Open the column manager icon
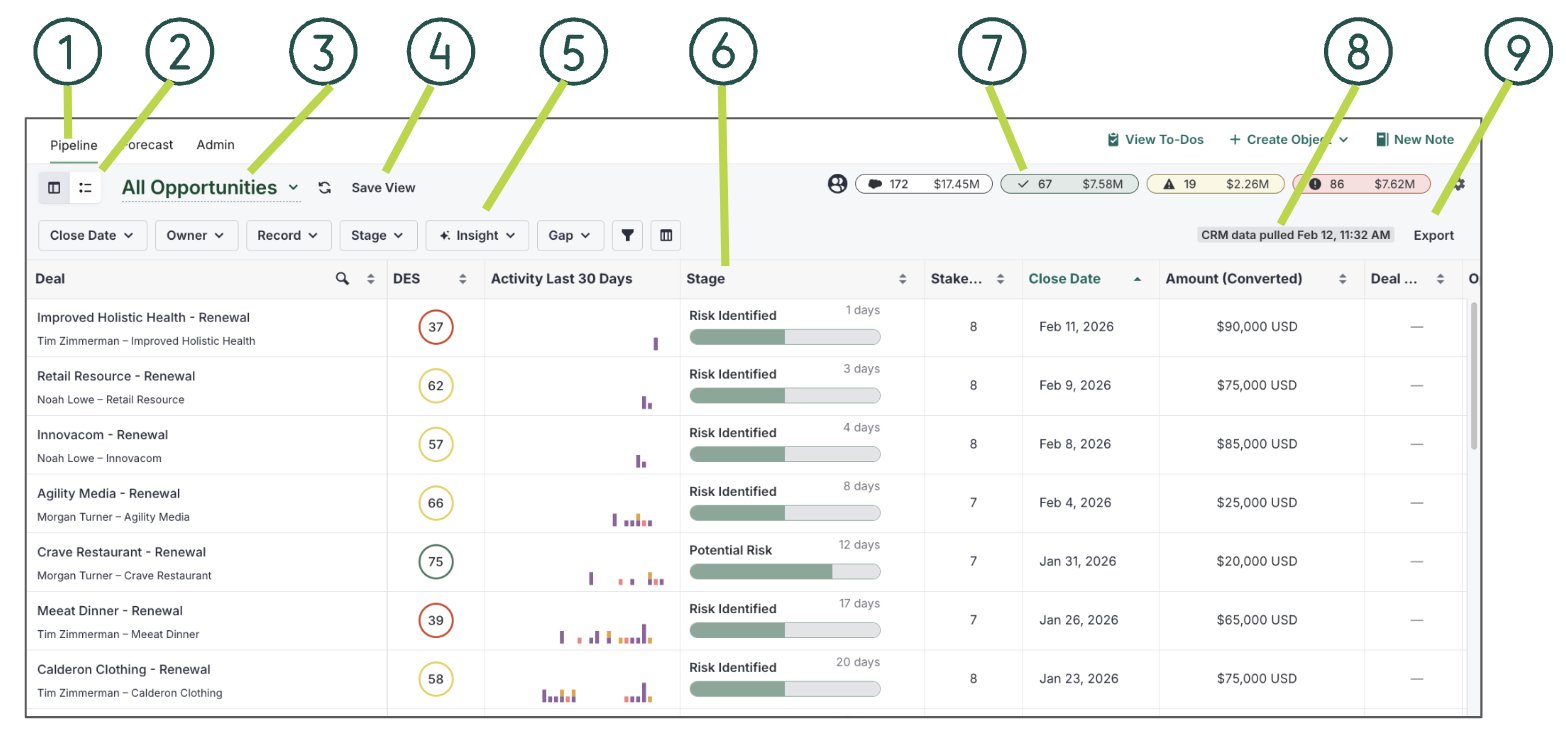Image resolution: width=1566 pixels, height=730 pixels. (666, 235)
